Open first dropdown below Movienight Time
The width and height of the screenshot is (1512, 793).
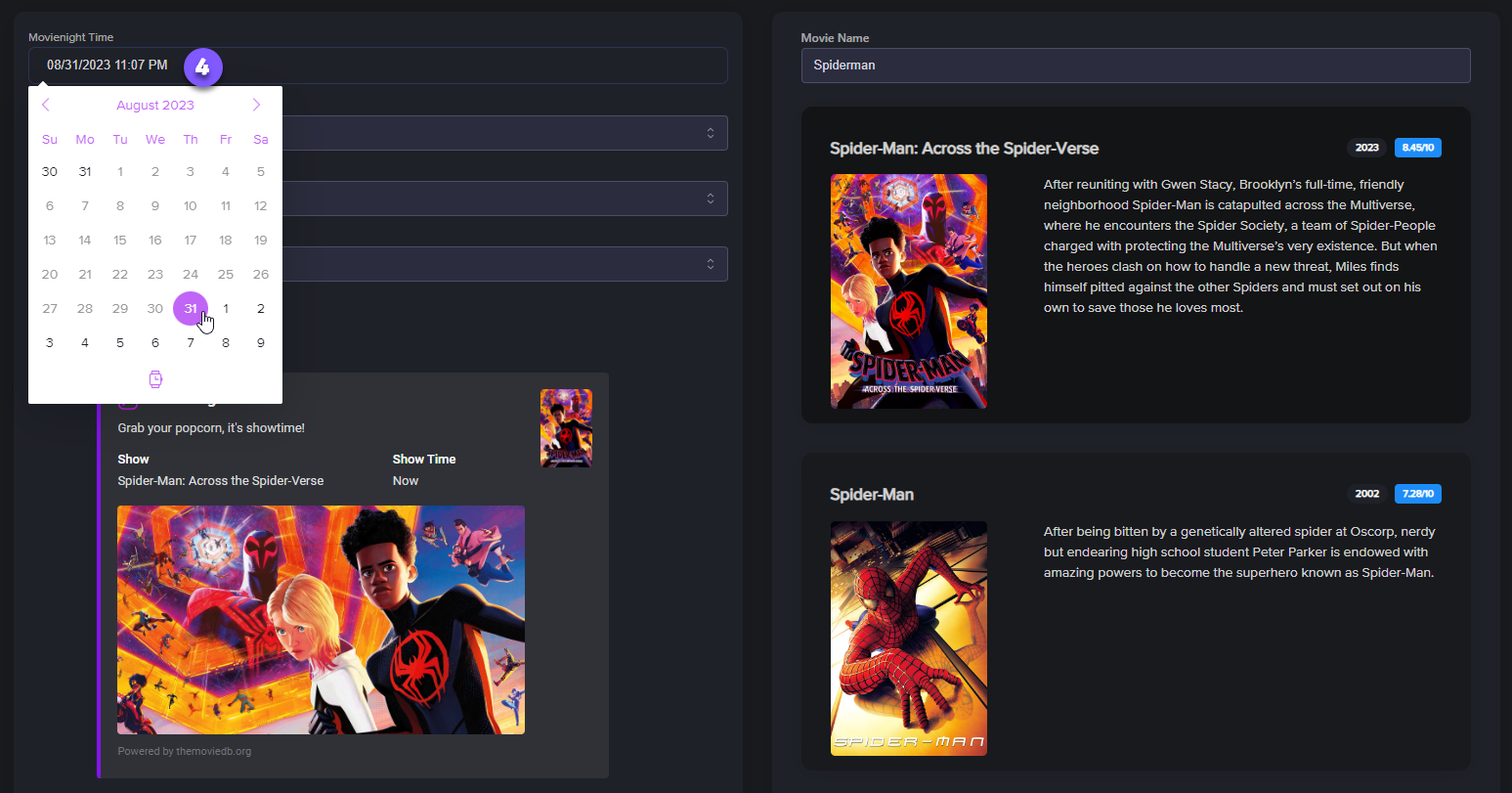pos(503,133)
